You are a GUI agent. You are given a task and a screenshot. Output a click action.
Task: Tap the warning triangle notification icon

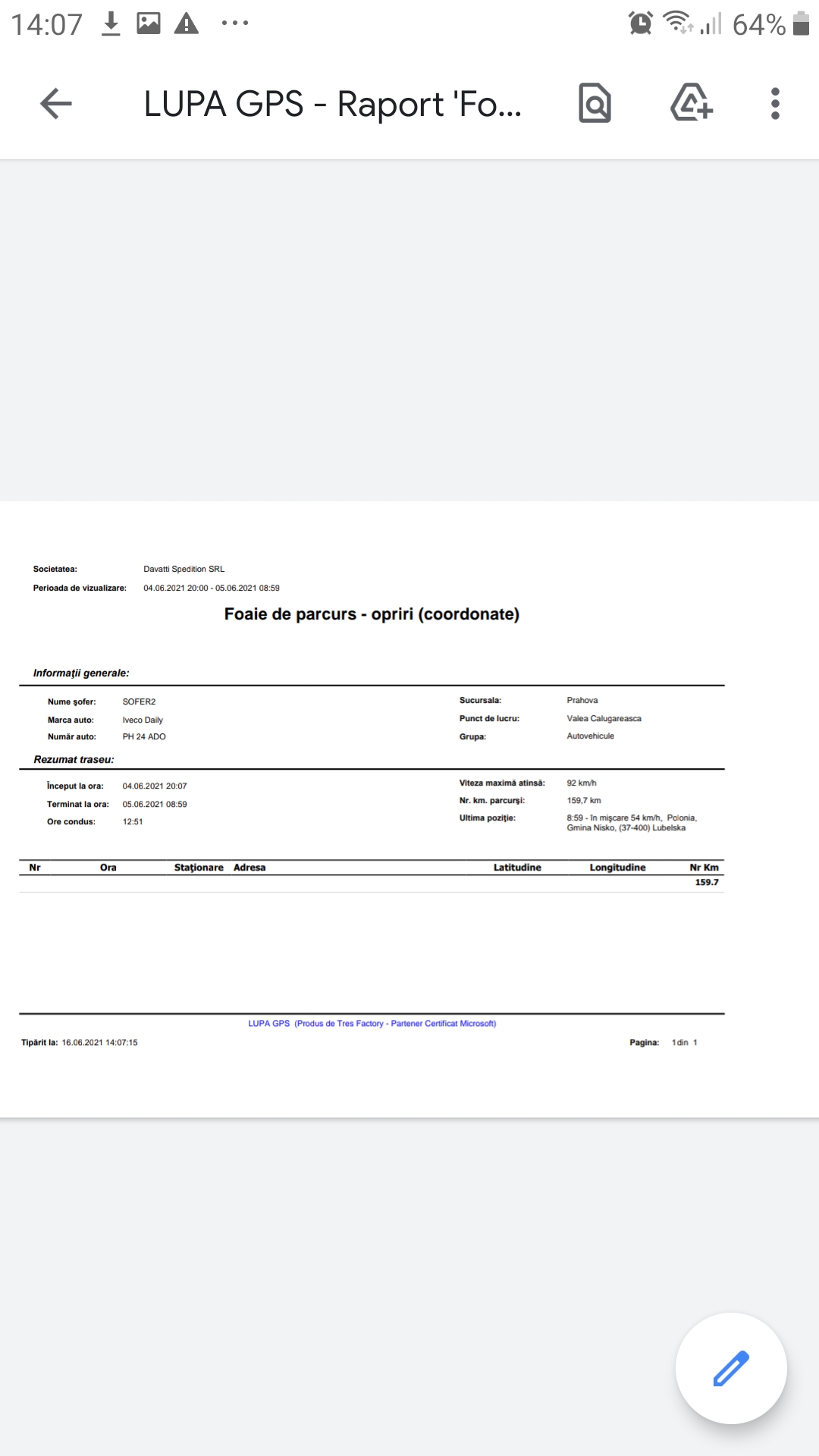click(186, 24)
